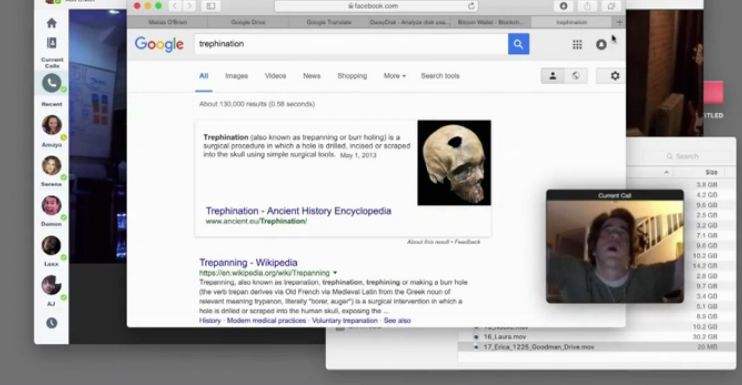Click the Current Call video window

615,246
